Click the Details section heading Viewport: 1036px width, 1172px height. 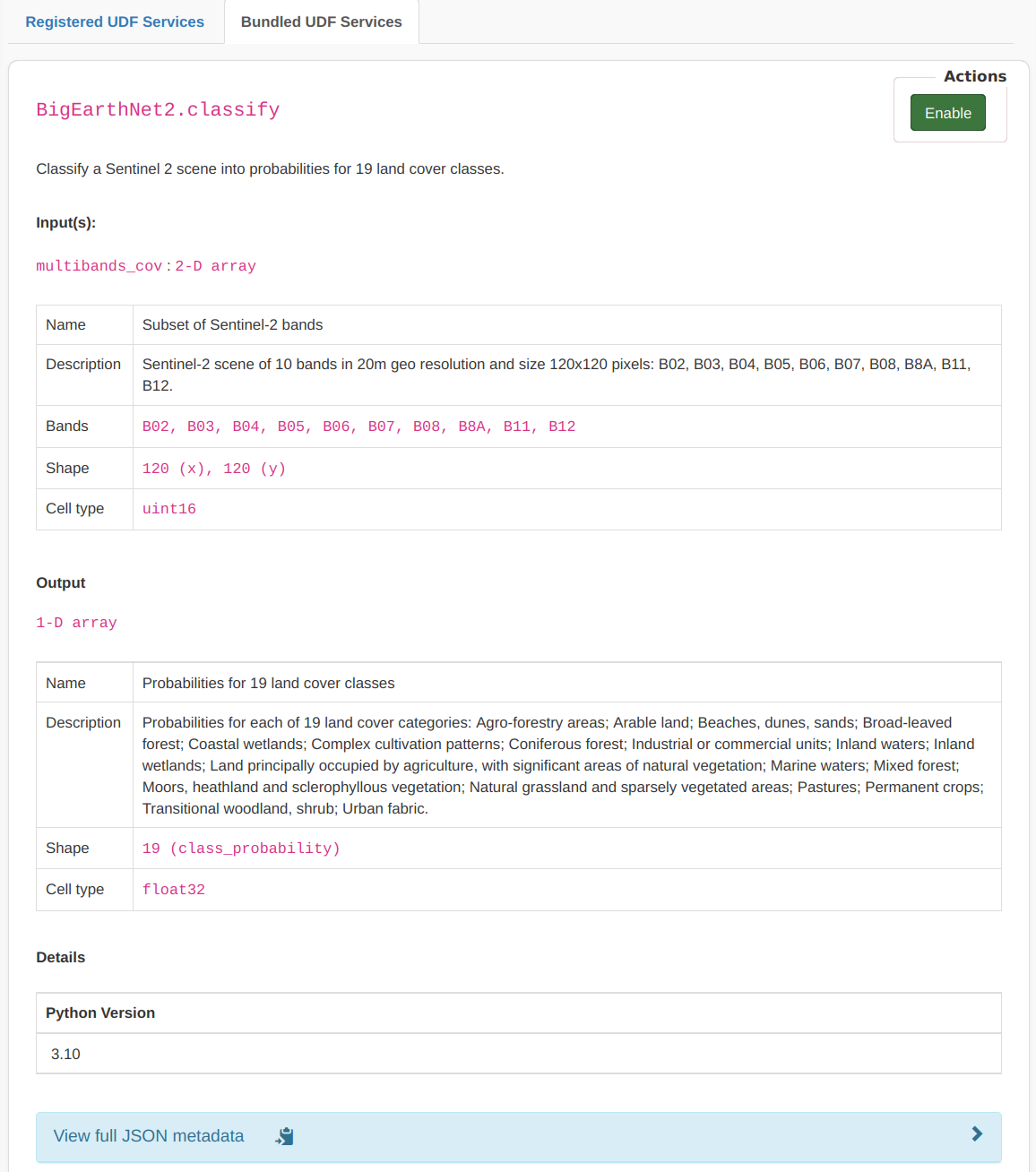coord(60,957)
